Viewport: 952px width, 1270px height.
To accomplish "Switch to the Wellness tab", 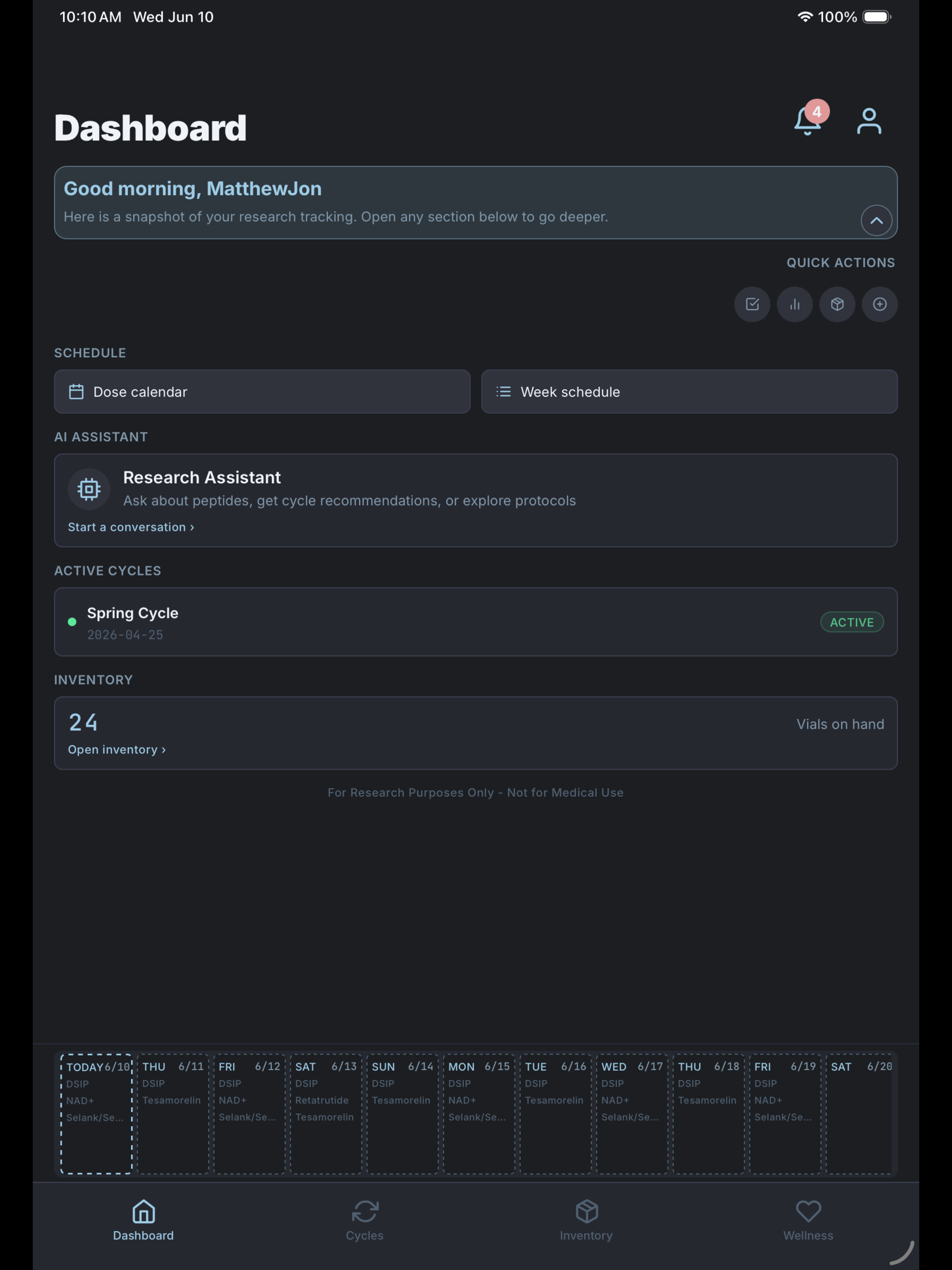I will click(808, 1220).
